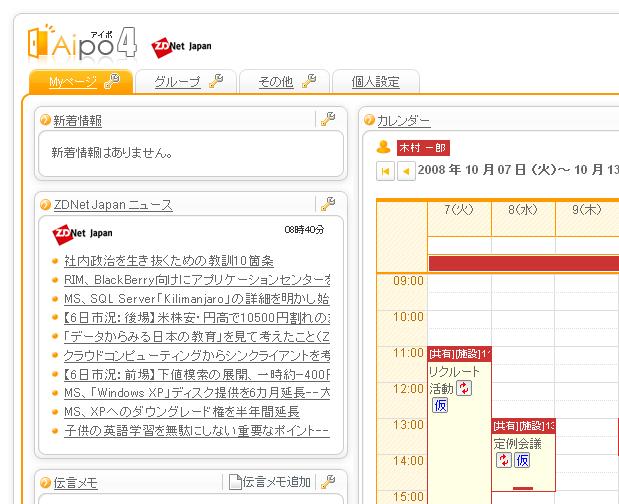Viewport: 619px width, 504px height.
Task: Click the 14:00 time row label
Action: tap(409, 461)
